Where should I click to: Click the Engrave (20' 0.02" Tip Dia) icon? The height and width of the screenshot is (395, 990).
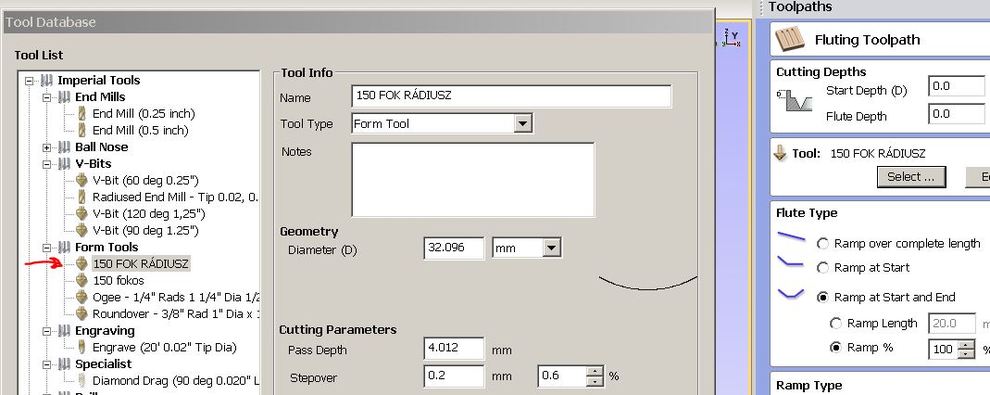(81, 347)
